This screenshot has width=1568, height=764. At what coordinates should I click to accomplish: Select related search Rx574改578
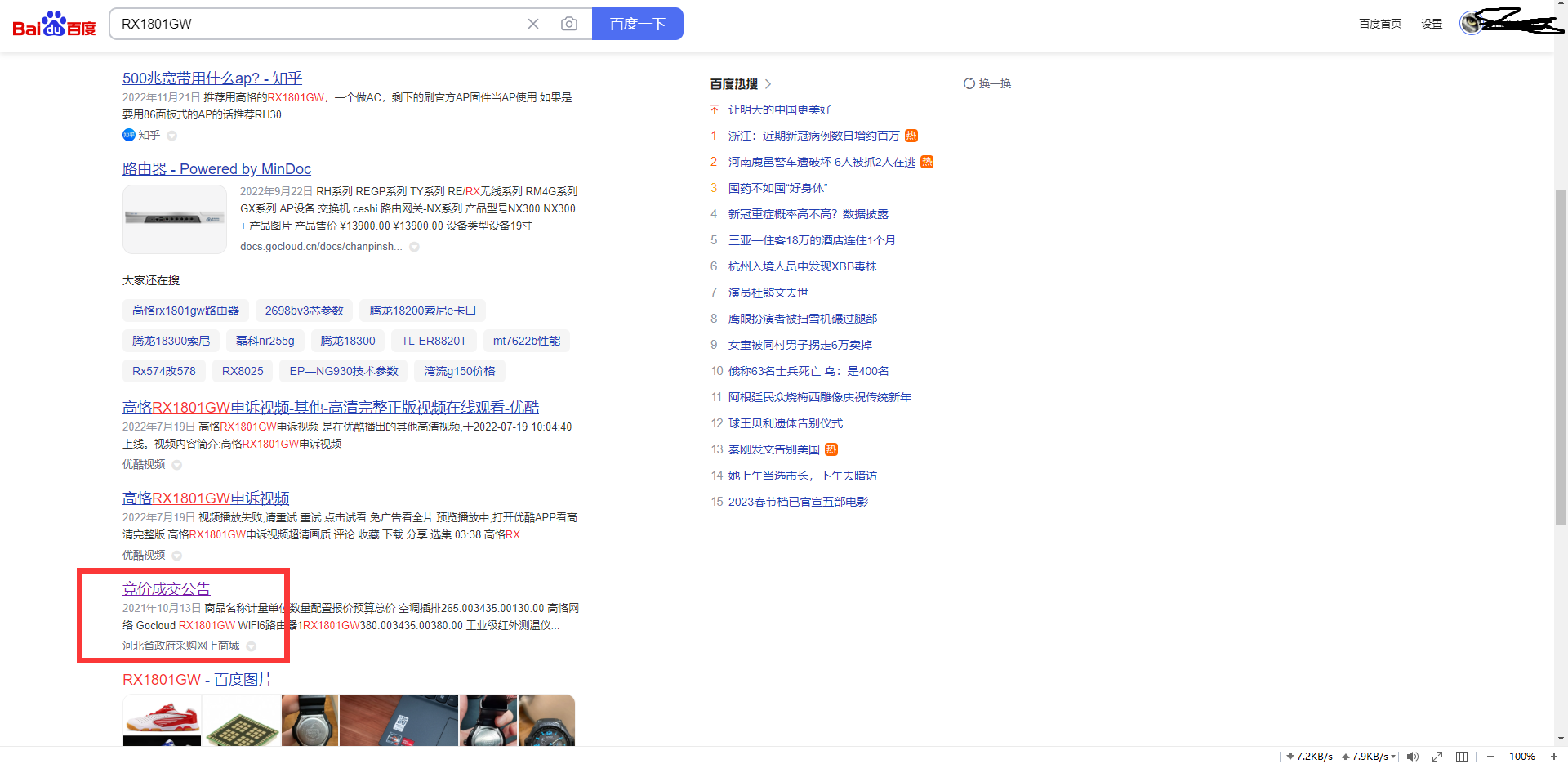click(164, 371)
